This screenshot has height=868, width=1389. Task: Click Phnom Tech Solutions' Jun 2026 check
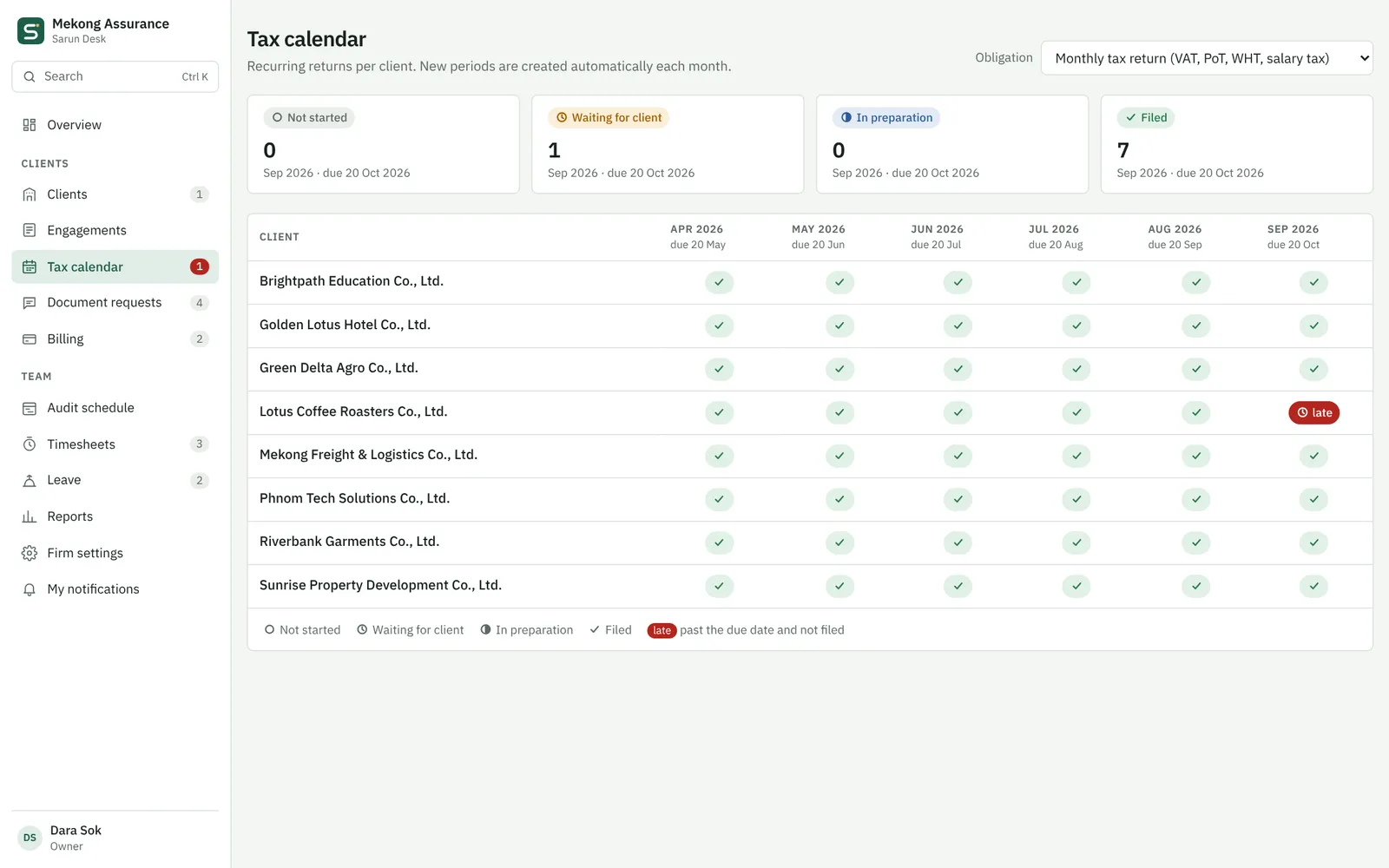[x=958, y=499]
